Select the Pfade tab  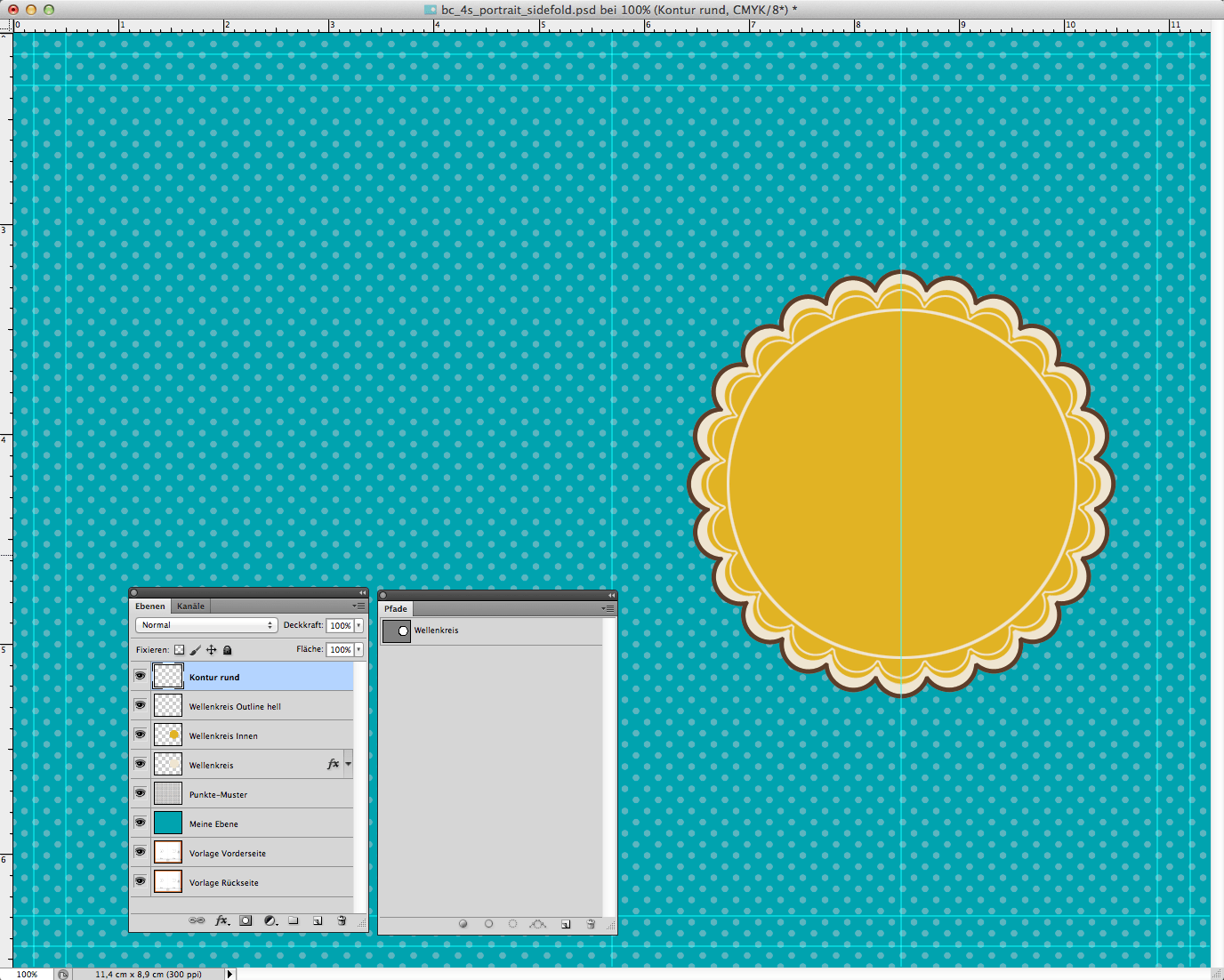(396, 609)
